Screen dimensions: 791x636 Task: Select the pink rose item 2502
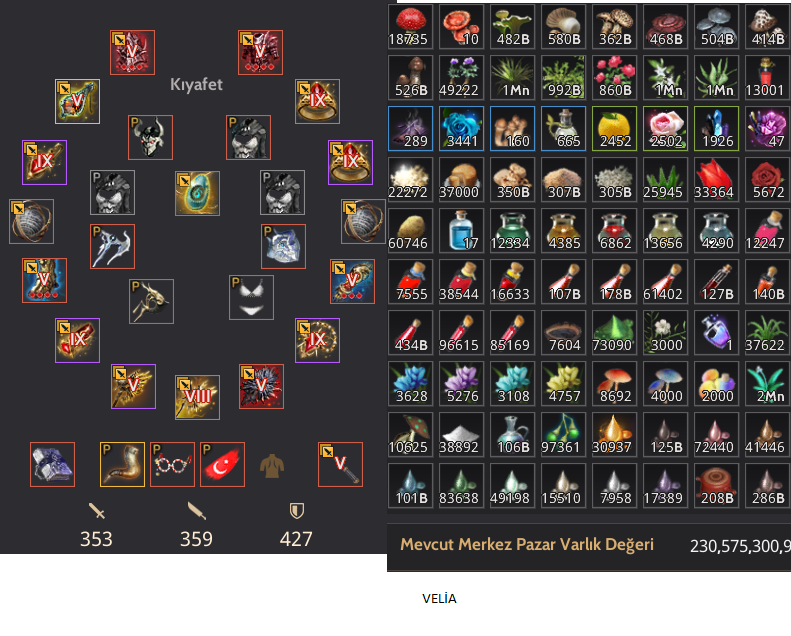665,128
